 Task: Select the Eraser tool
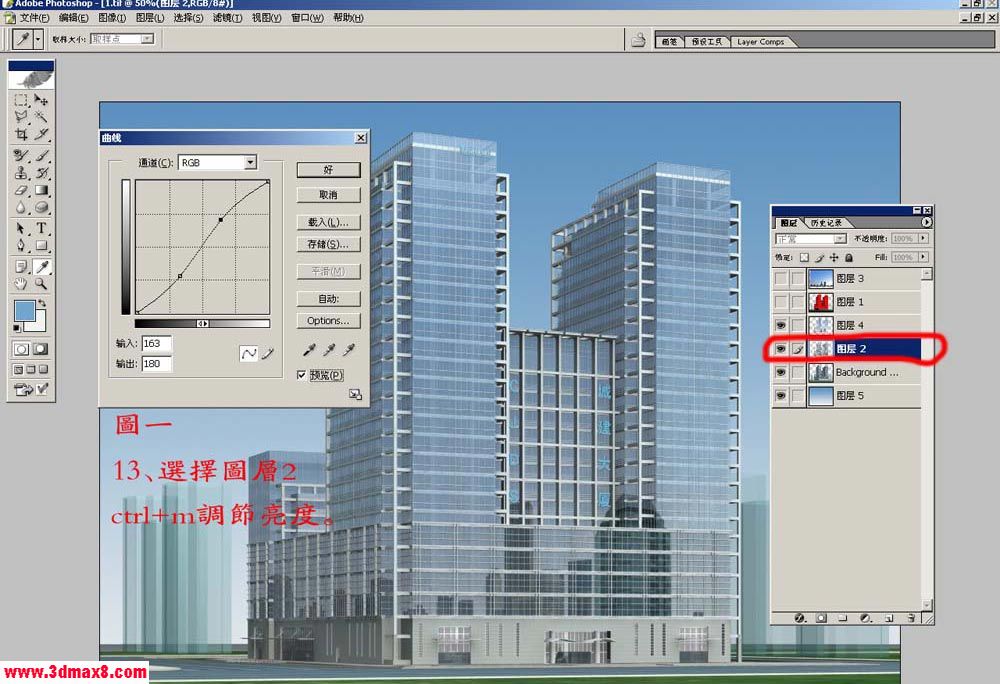[x=21, y=190]
